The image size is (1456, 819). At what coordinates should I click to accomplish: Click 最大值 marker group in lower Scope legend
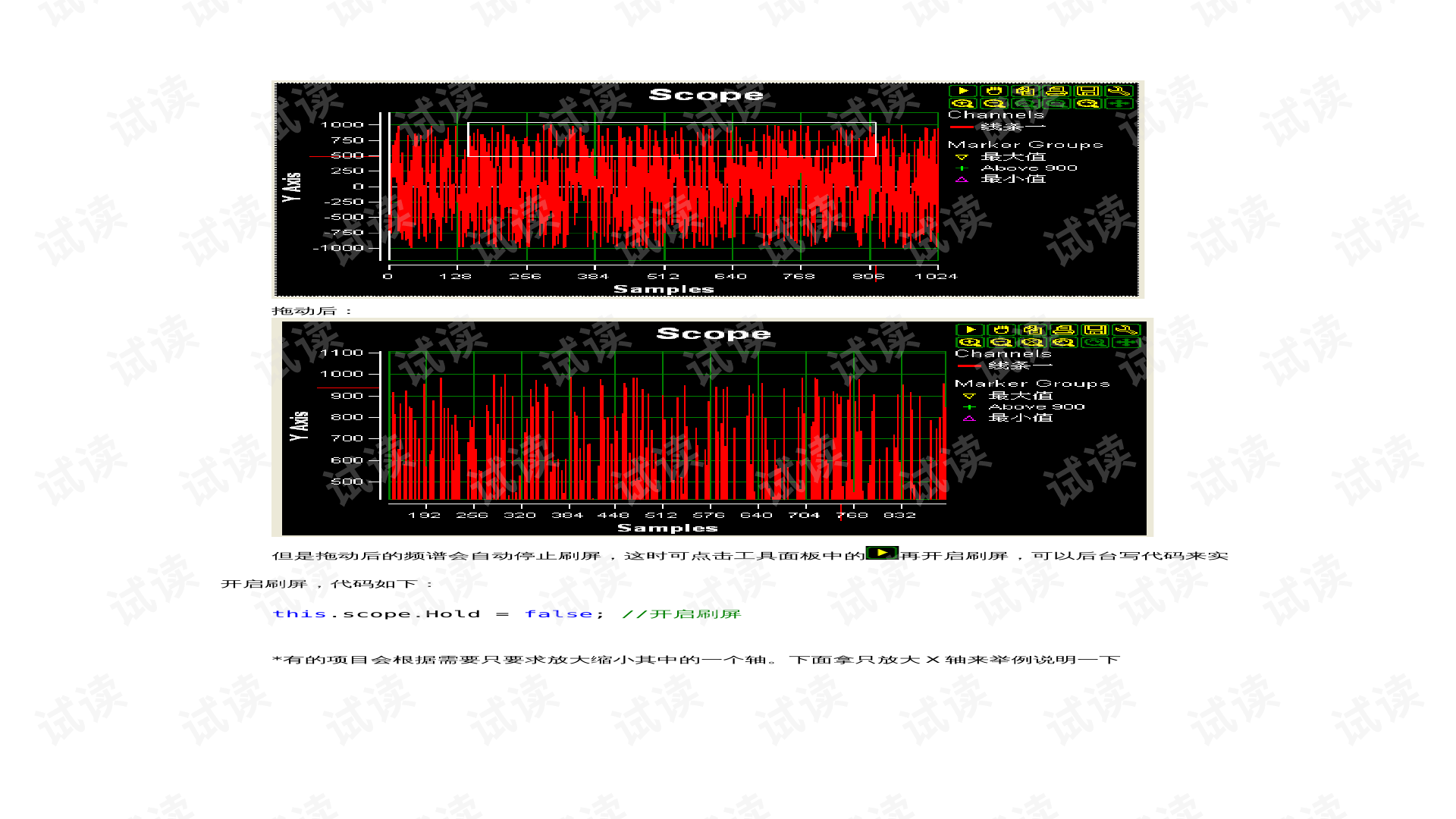(x=1009, y=396)
